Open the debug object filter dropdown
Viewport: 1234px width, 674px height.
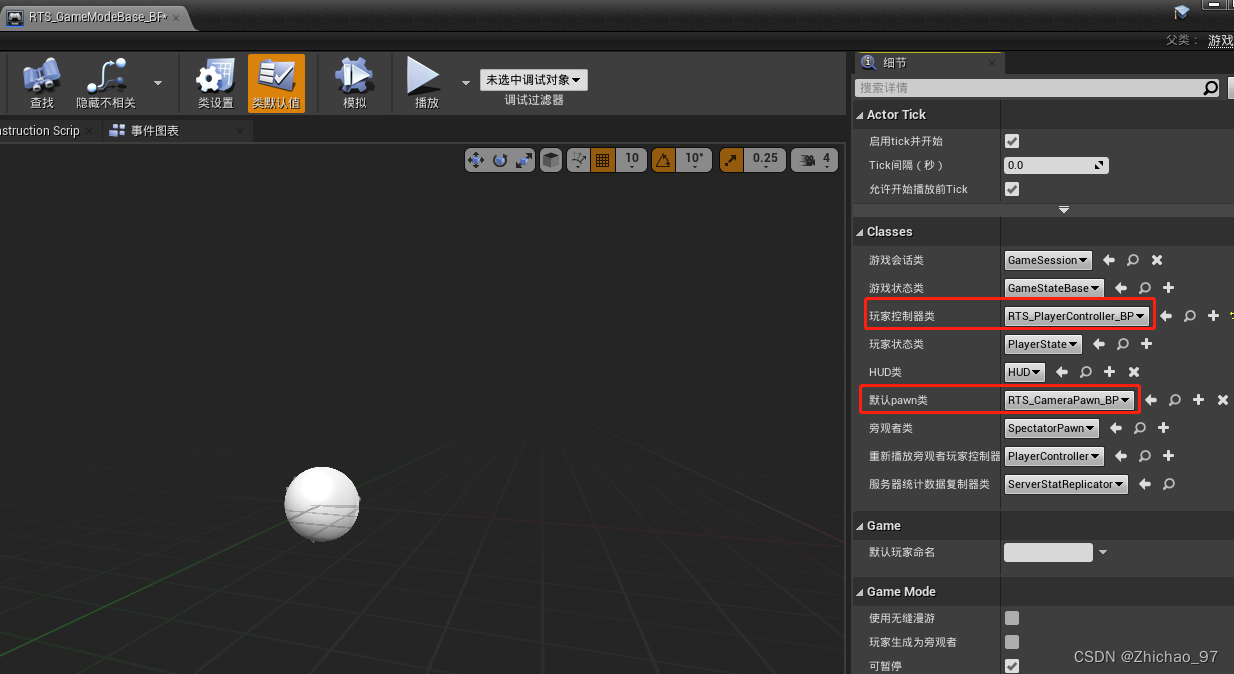tap(533, 79)
